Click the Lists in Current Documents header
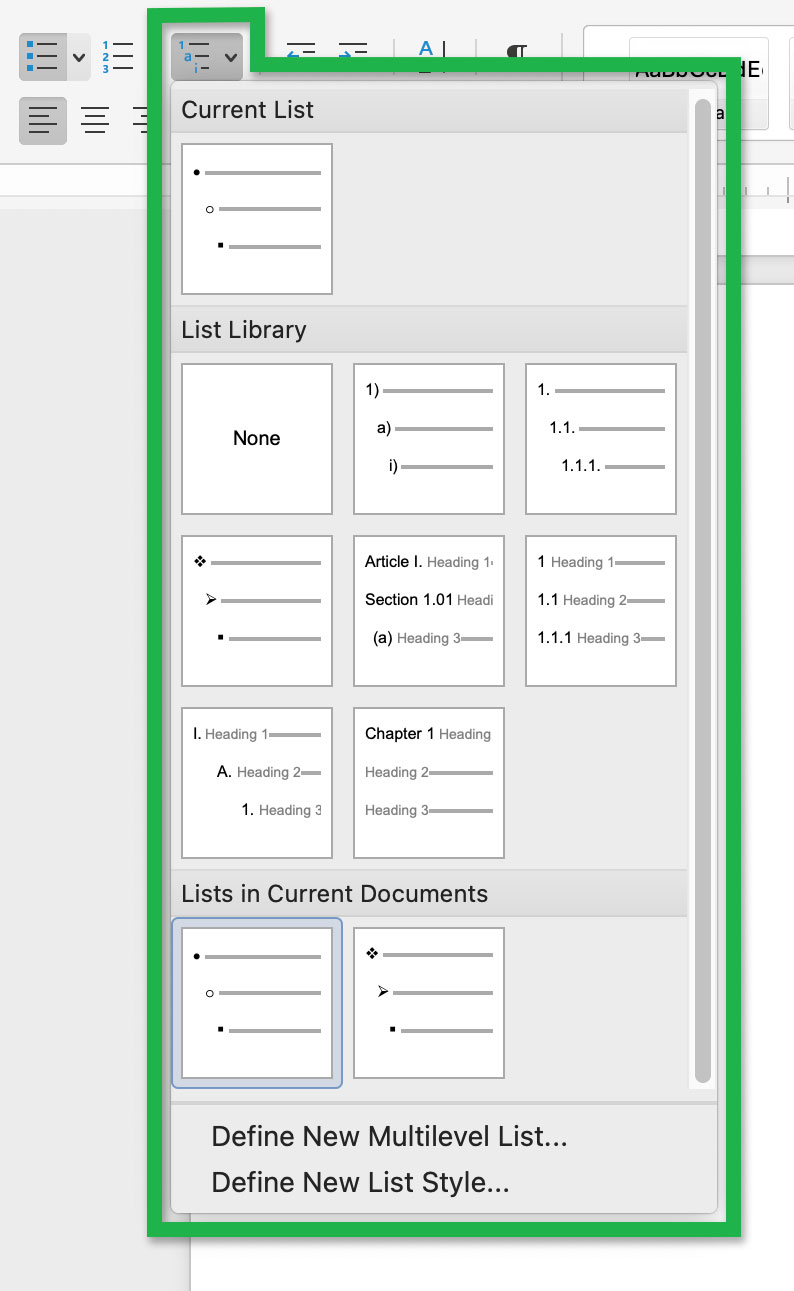 tap(430, 894)
